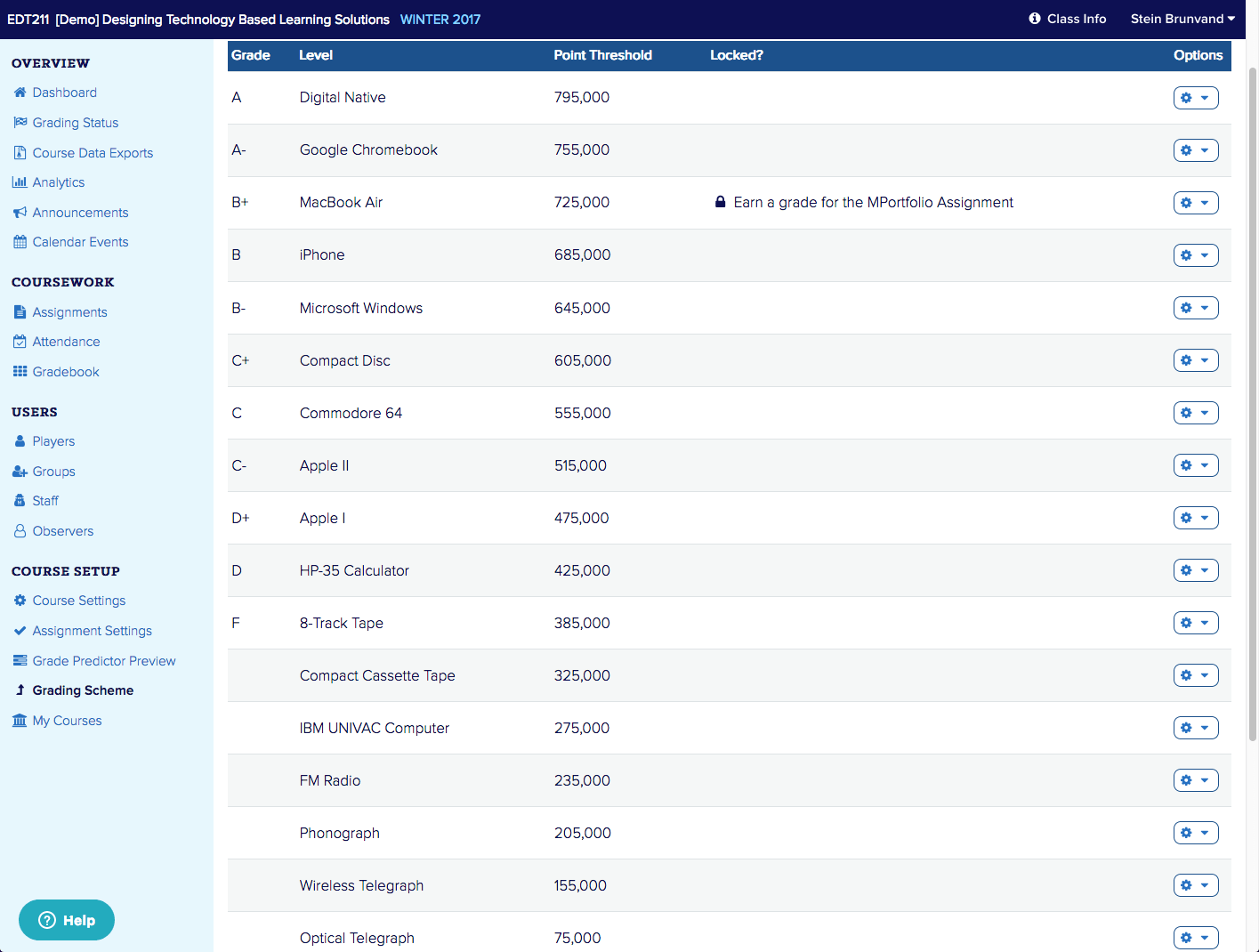Click the Course Data Exports file icon

tap(20, 153)
